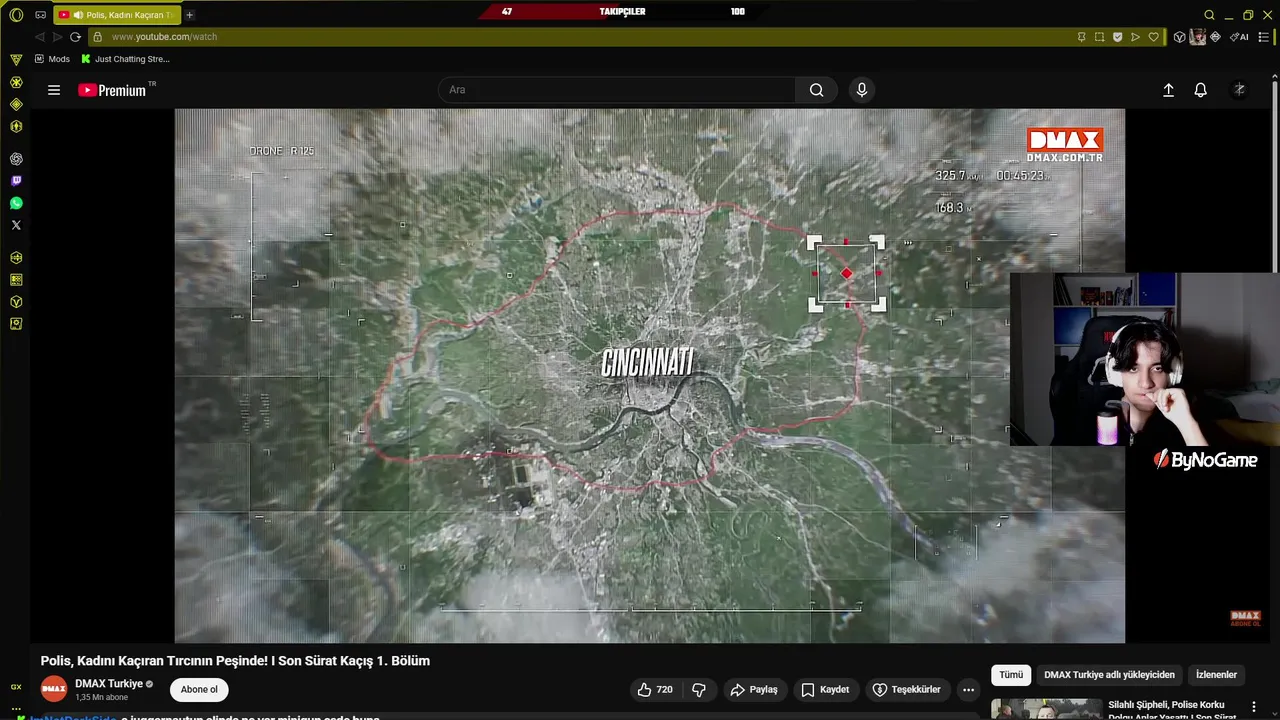Dislike the video
The image size is (1280, 720).
click(x=699, y=690)
